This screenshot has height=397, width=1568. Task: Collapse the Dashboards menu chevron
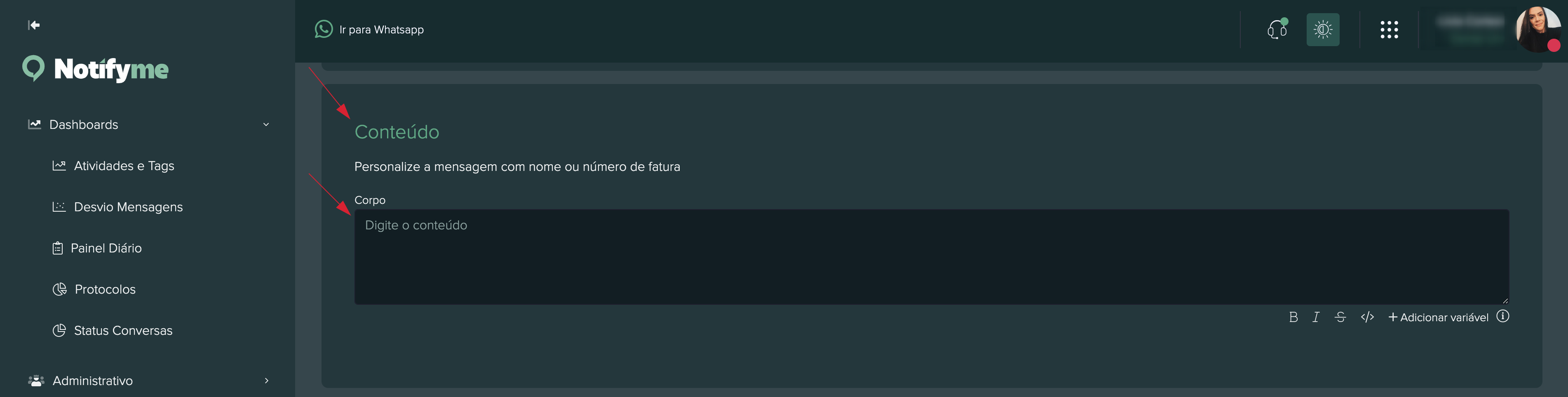(x=266, y=125)
